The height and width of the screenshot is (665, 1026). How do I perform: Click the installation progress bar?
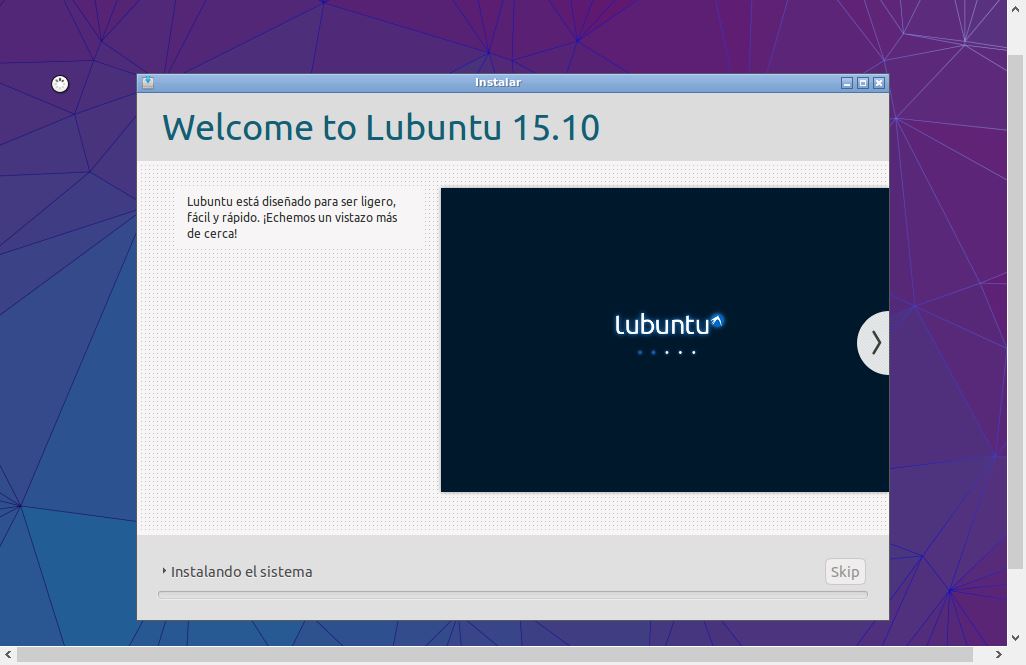(x=512, y=594)
